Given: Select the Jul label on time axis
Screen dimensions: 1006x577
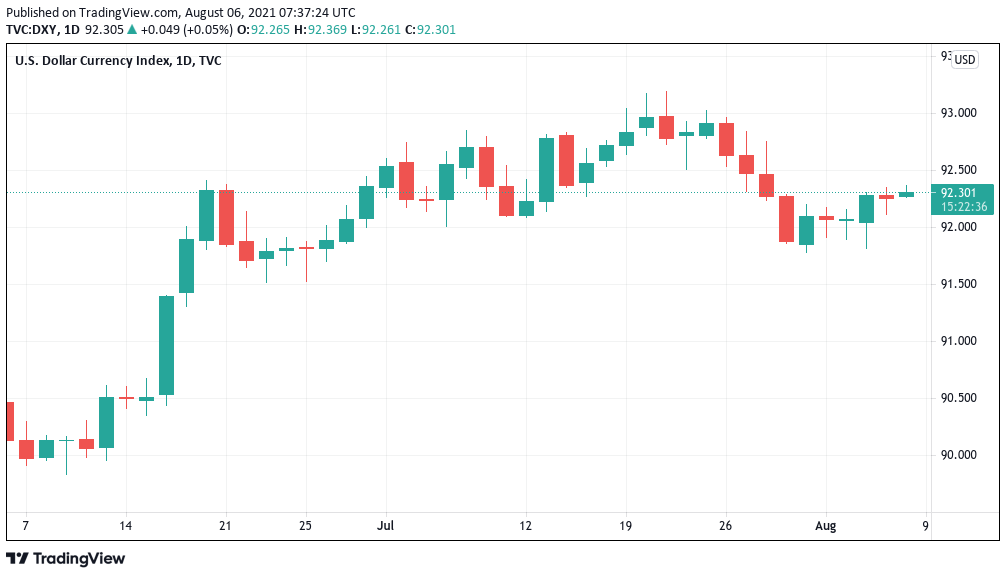Looking at the screenshot, I should (386, 525).
